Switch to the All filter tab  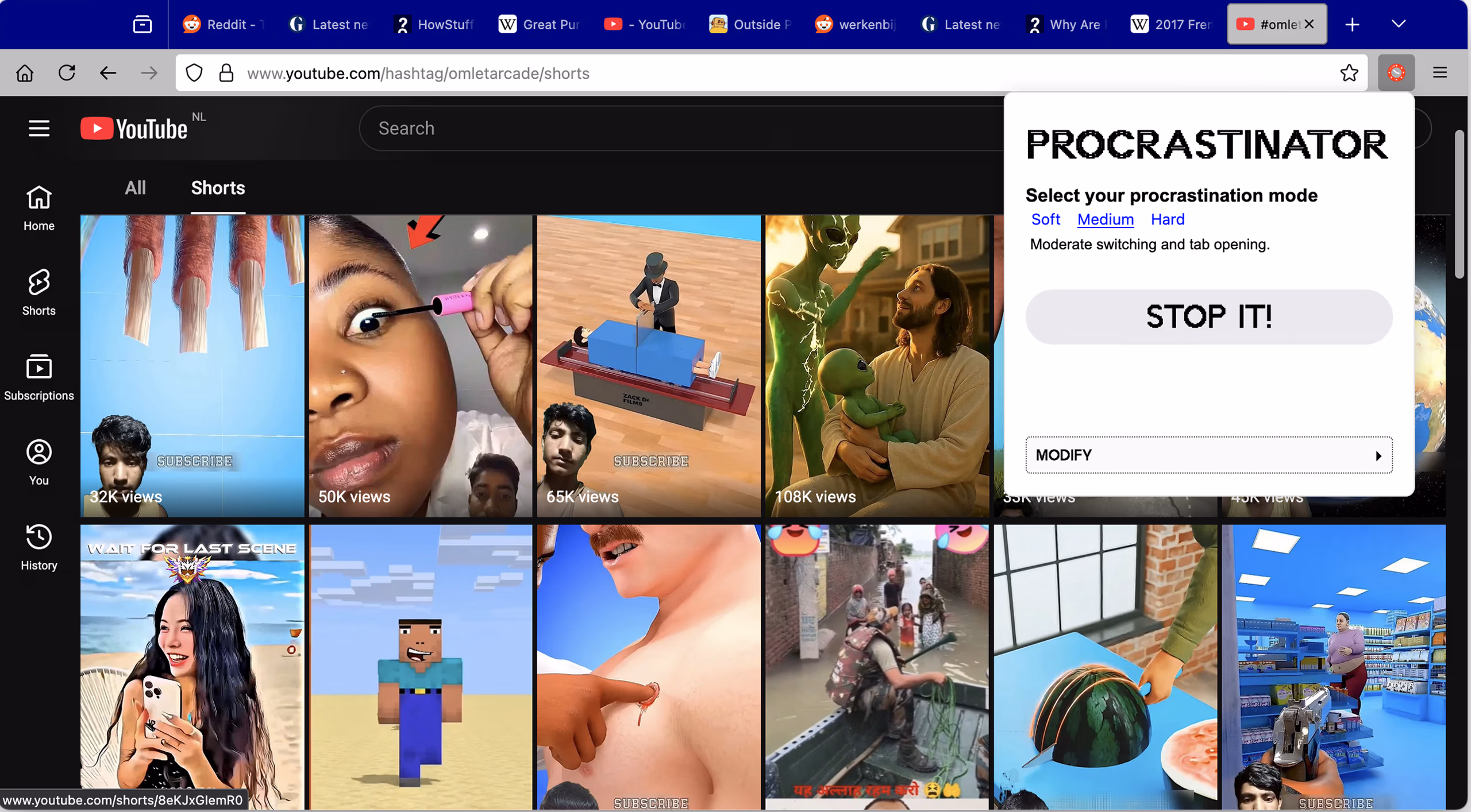pyautogui.click(x=135, y=188)
